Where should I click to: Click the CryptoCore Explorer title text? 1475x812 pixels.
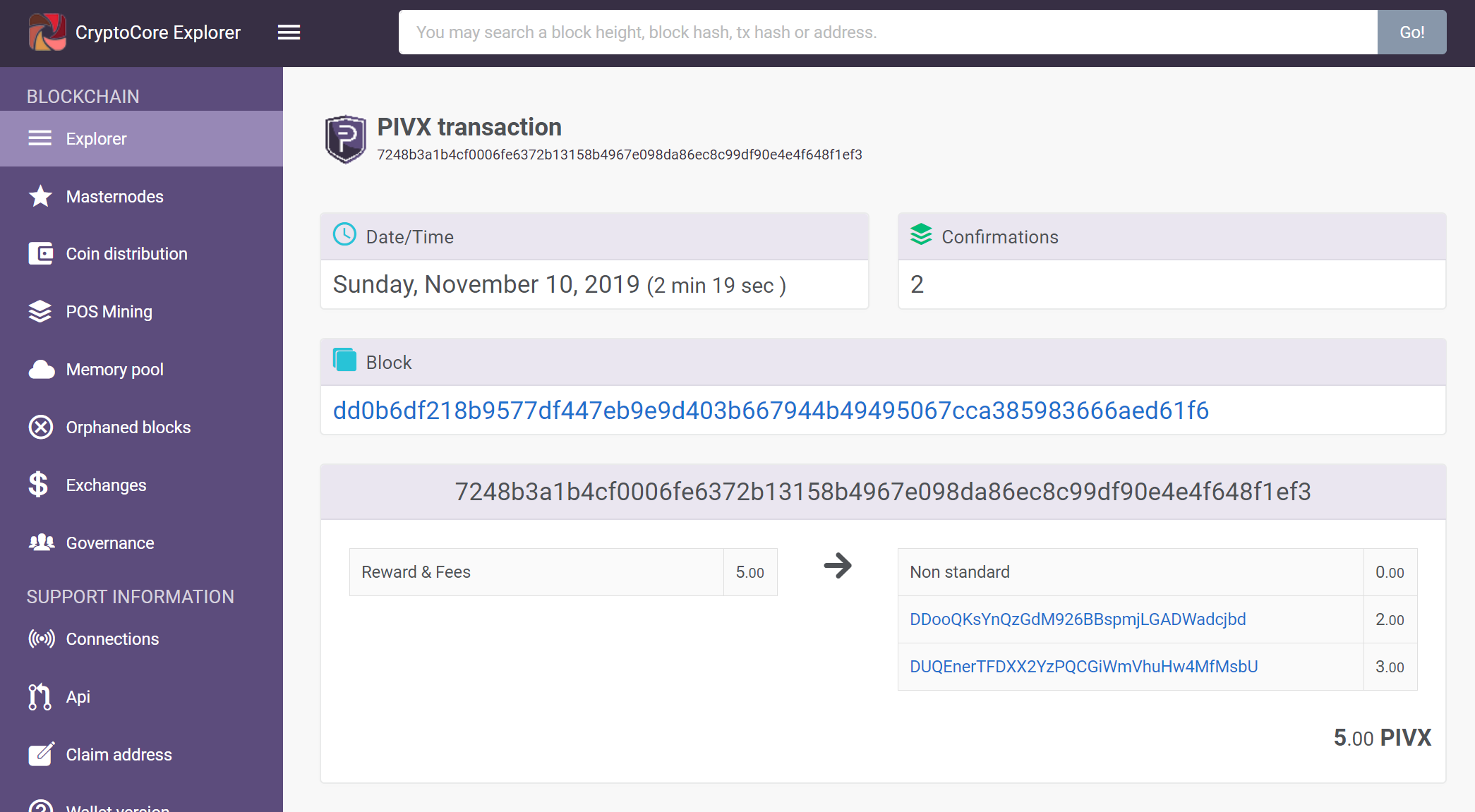click(158, 32)
